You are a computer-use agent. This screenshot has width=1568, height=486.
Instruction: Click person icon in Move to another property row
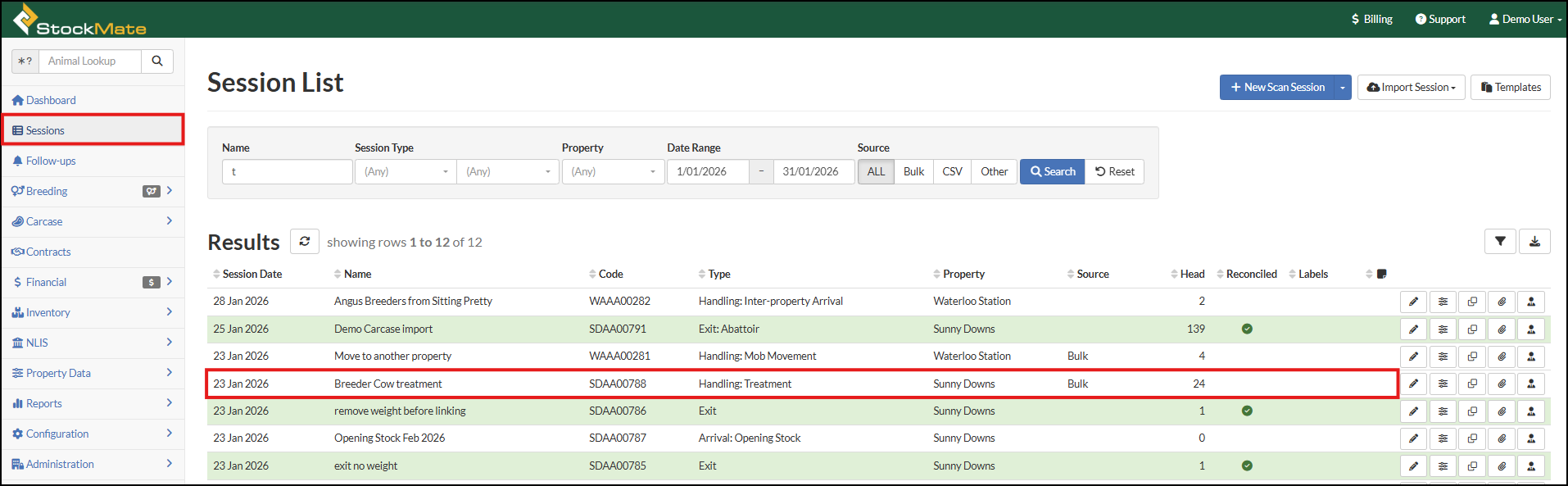click(1531, 357)
